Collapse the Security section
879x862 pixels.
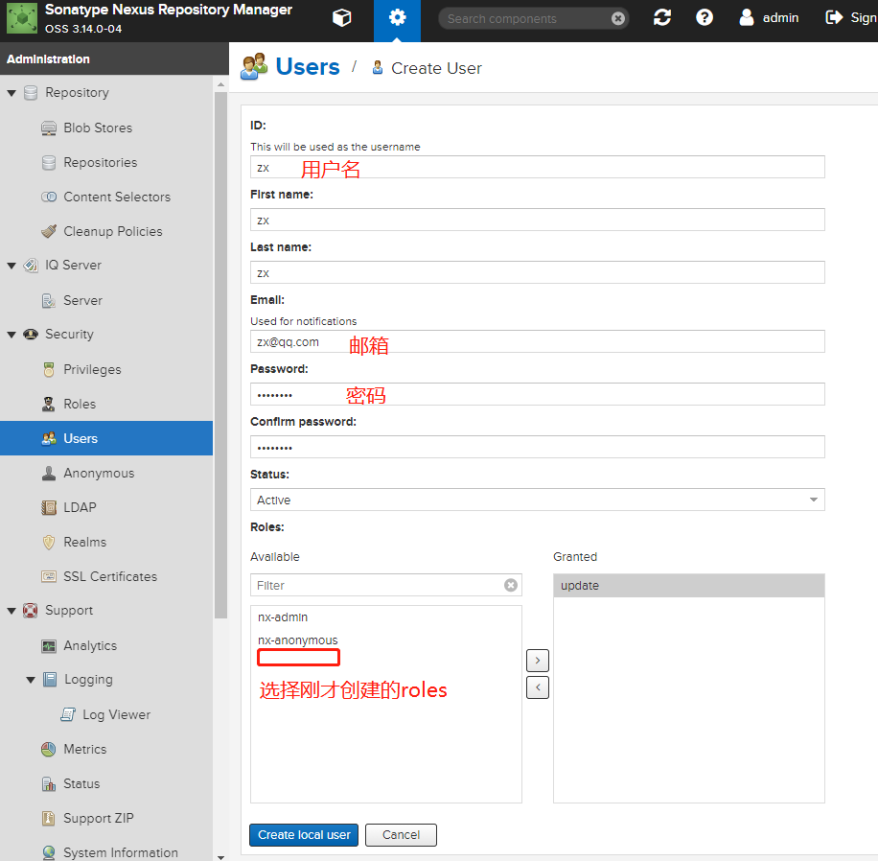(x=10, y=334)
